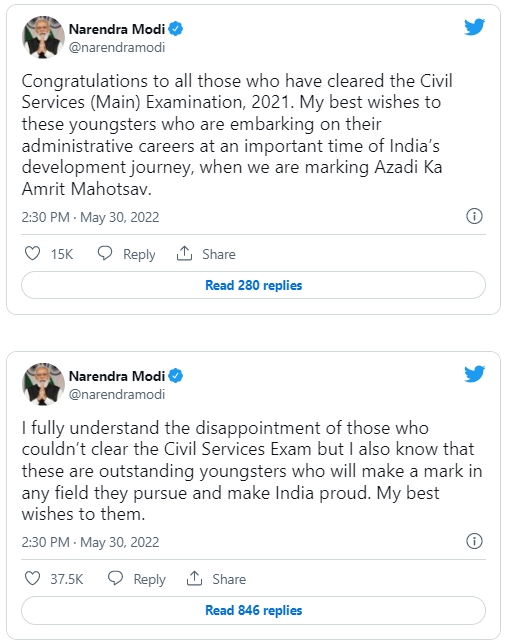513x643 pixels.
Task: Open the info icon on first tweet
Action: tap(474, 216)
